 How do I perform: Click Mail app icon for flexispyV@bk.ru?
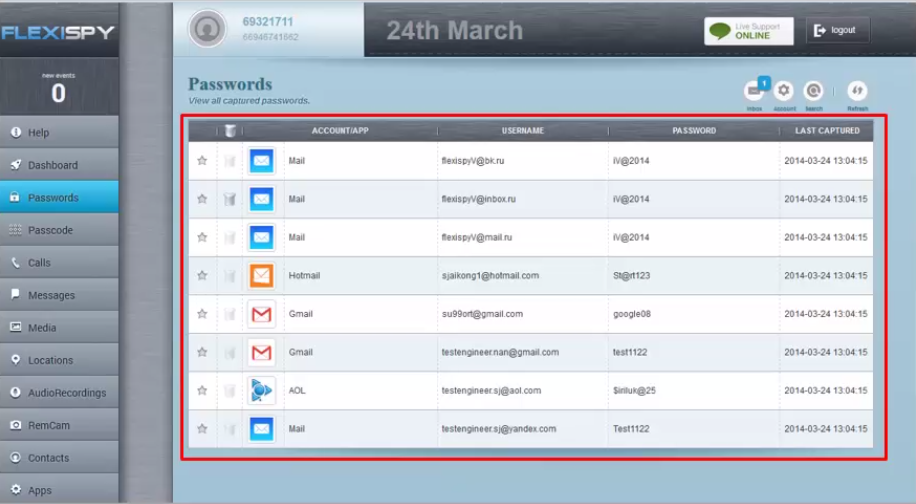click(x=261, y=161)
